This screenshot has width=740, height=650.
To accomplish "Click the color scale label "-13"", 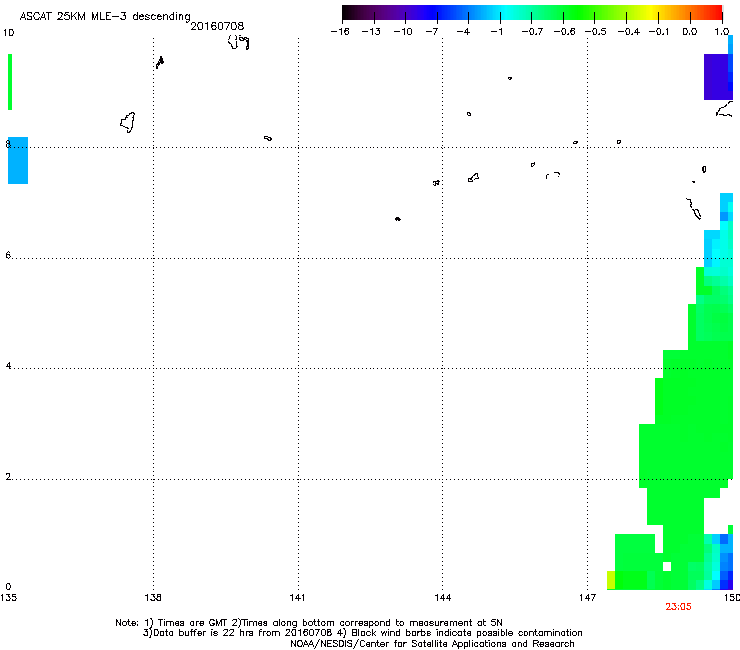I will pyautogui.click(x=371, y=32).
